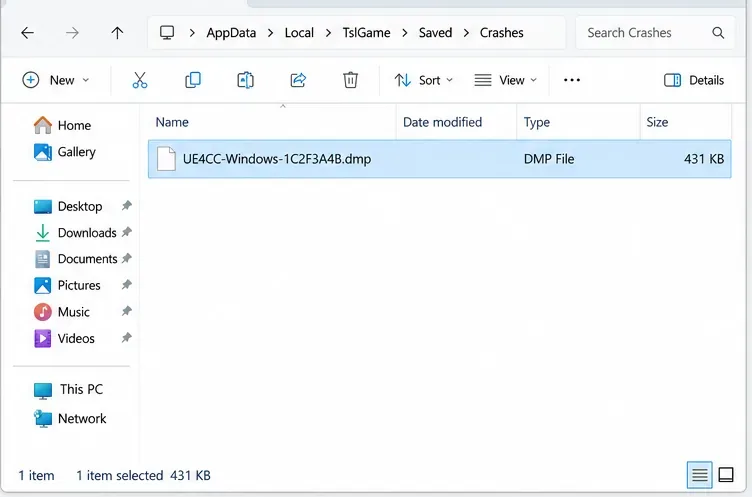Delete the selected file with trash icon
The width and height of the screenshot is (752, 497).
(x=351, y=80)
